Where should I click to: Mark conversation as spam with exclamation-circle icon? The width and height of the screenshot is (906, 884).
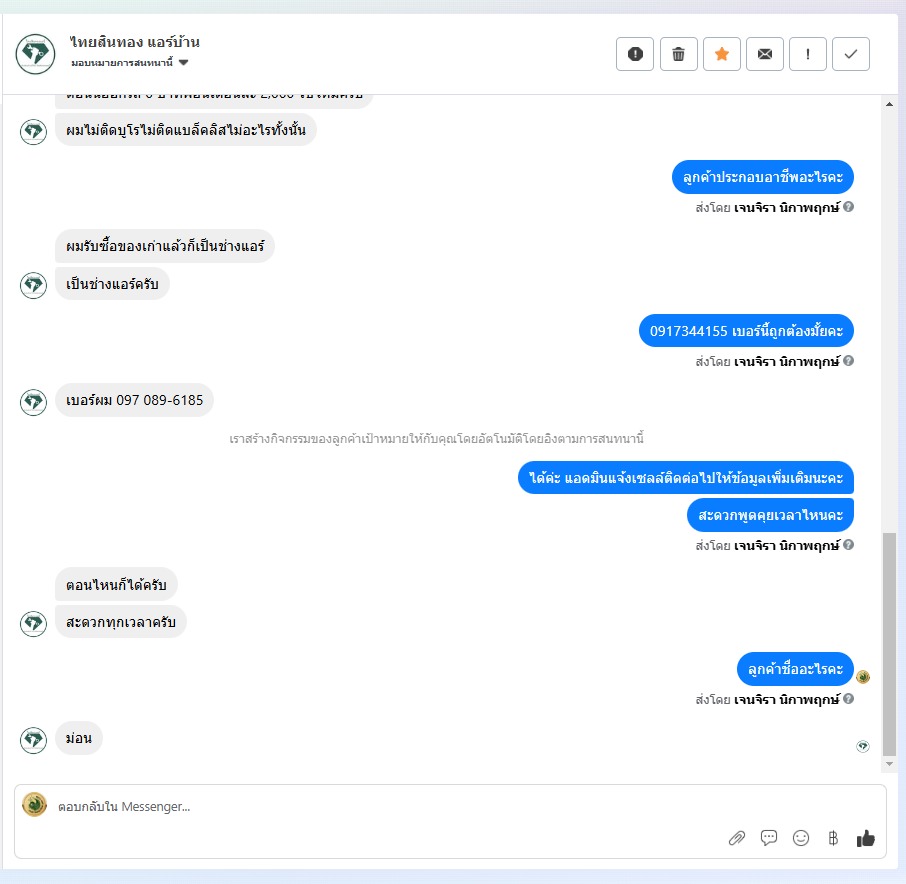tap(634, 54)
